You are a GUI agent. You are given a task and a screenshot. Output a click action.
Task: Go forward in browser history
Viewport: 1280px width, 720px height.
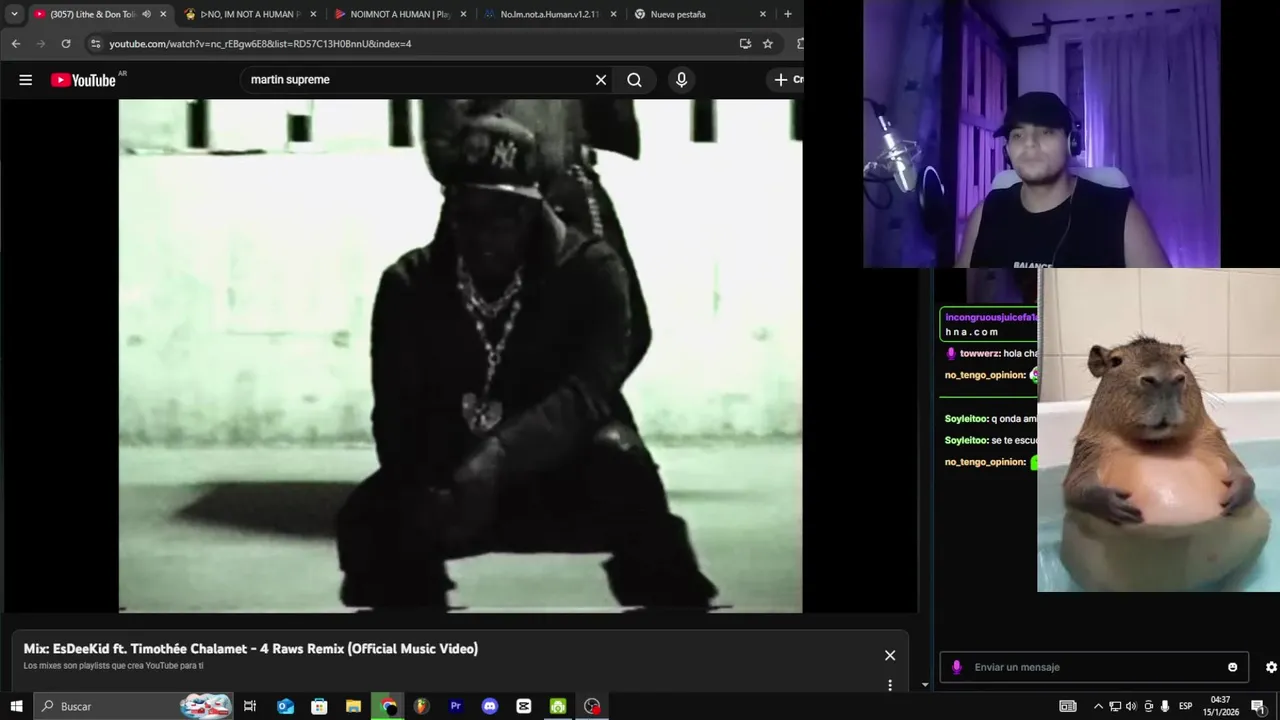point(41,44)
